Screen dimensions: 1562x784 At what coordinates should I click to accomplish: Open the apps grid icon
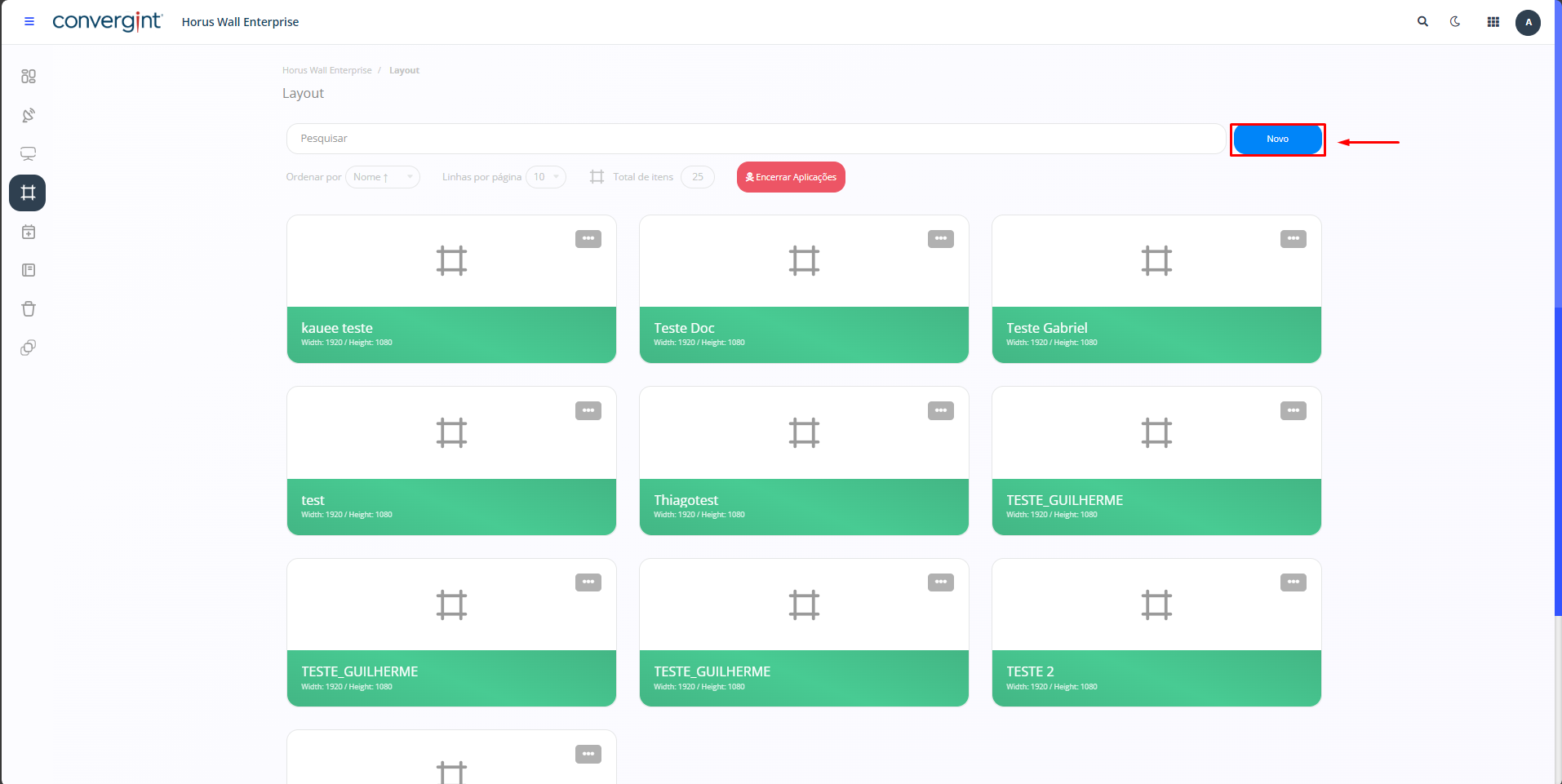tap(1493, 22)
